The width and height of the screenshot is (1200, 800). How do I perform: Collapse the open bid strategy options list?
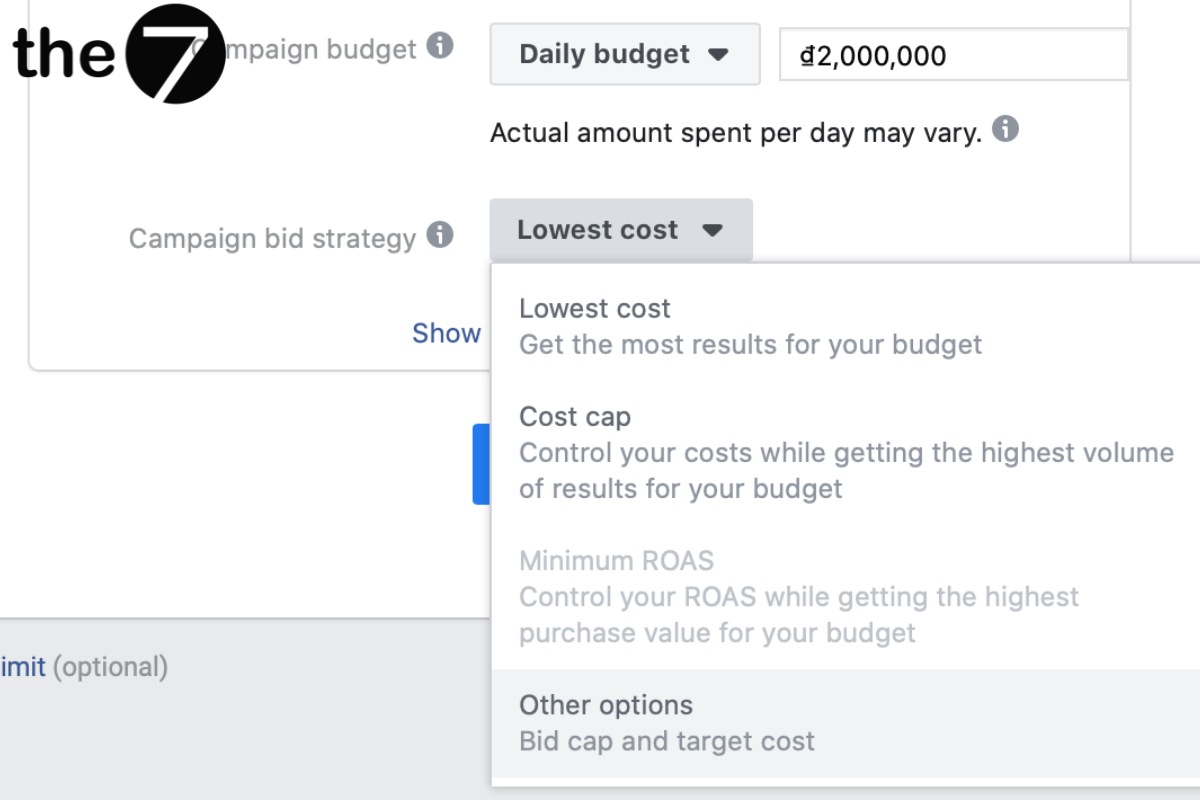point(621,229)
